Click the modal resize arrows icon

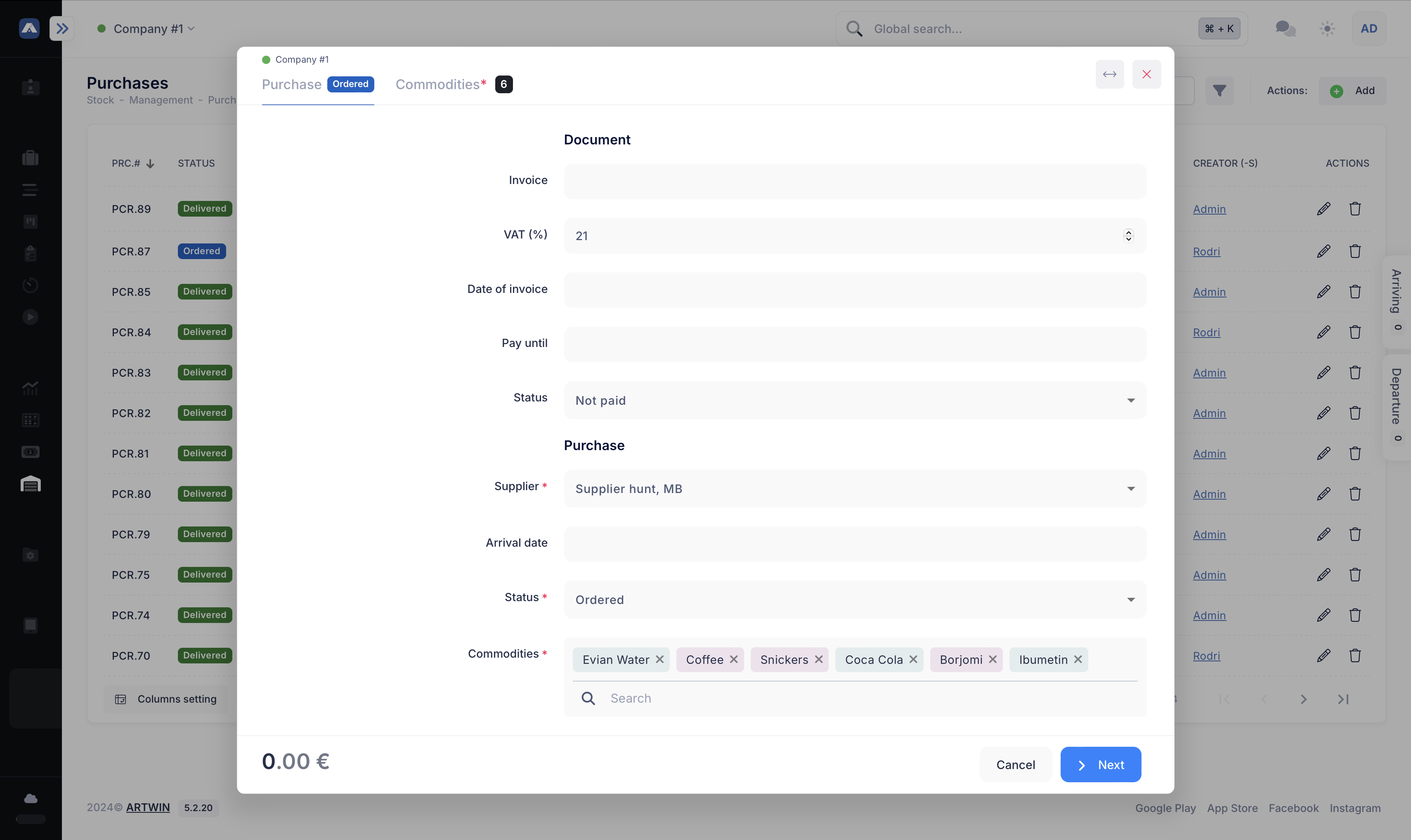1109,74
